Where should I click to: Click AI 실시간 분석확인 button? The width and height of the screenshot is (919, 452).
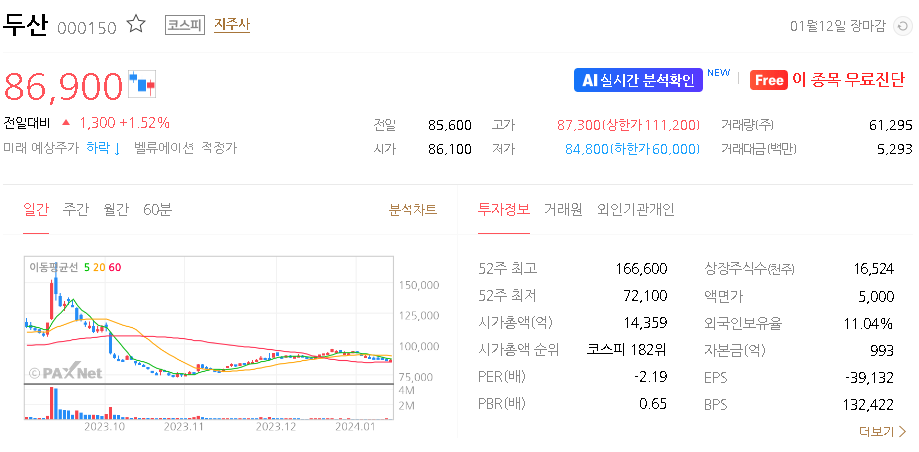click(638, 80)
